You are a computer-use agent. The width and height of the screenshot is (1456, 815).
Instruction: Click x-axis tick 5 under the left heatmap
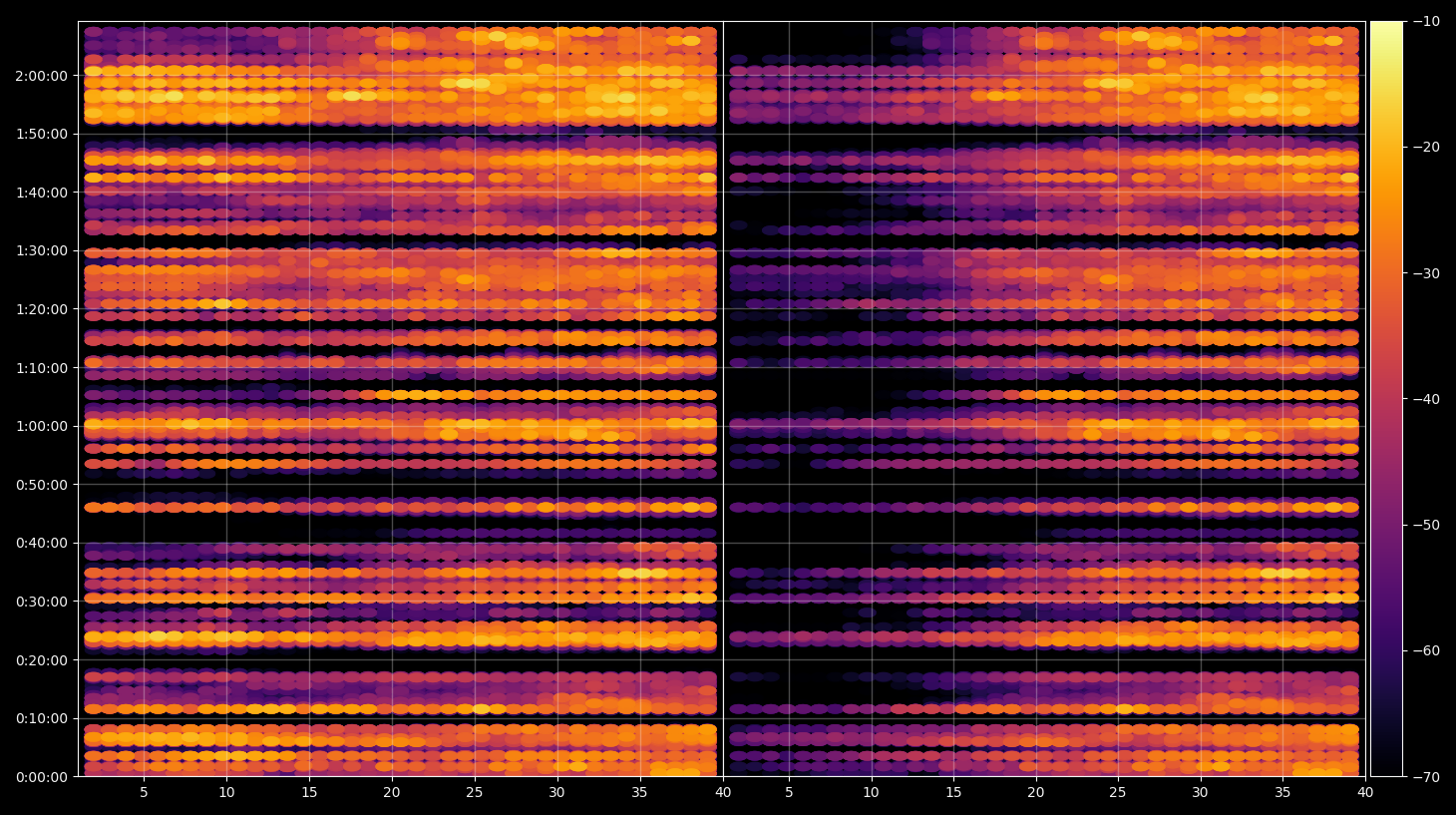[x=144, y=793]
